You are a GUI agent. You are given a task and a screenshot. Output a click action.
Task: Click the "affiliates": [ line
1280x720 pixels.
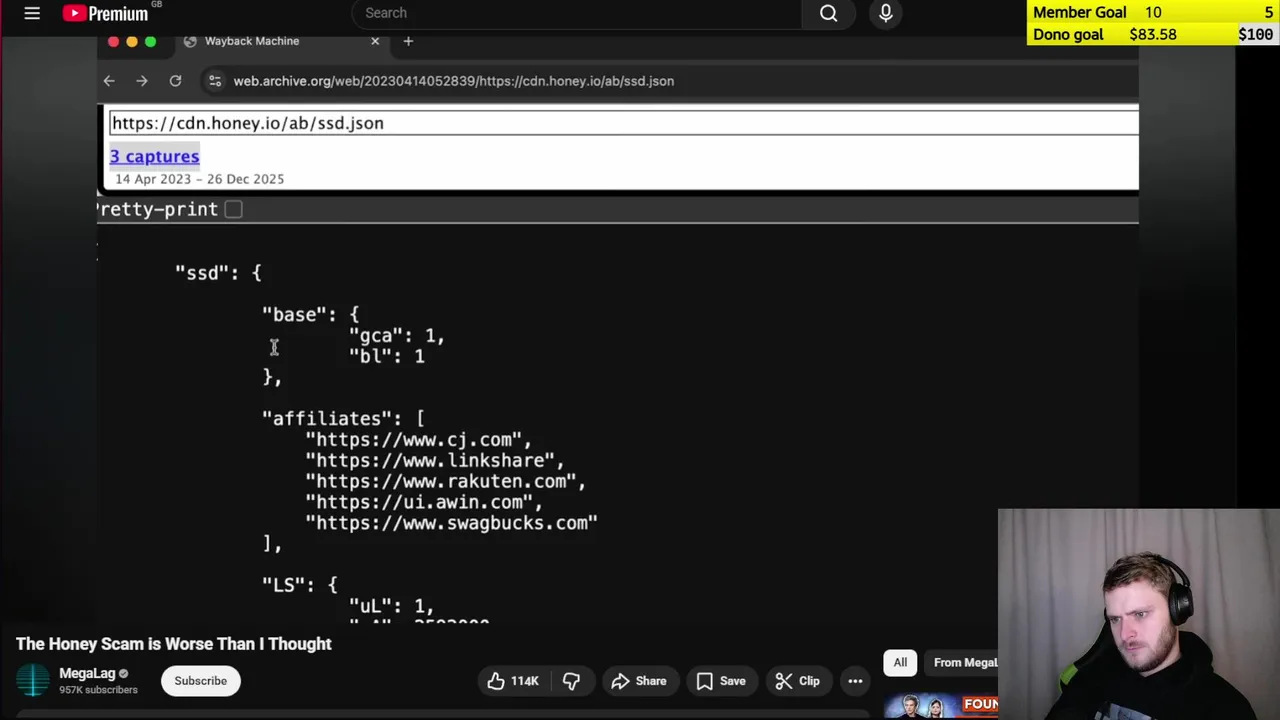(x=343, y=419)
